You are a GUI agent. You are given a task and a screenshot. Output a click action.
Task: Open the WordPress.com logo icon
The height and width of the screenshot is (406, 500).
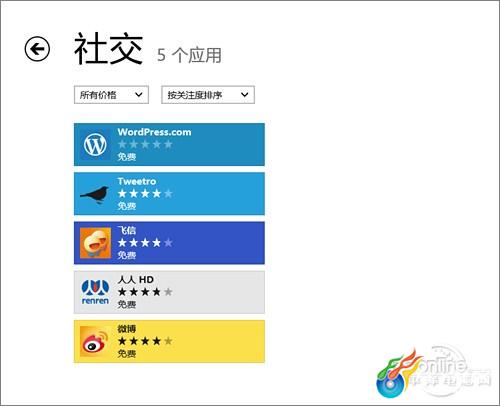point(95,144)
